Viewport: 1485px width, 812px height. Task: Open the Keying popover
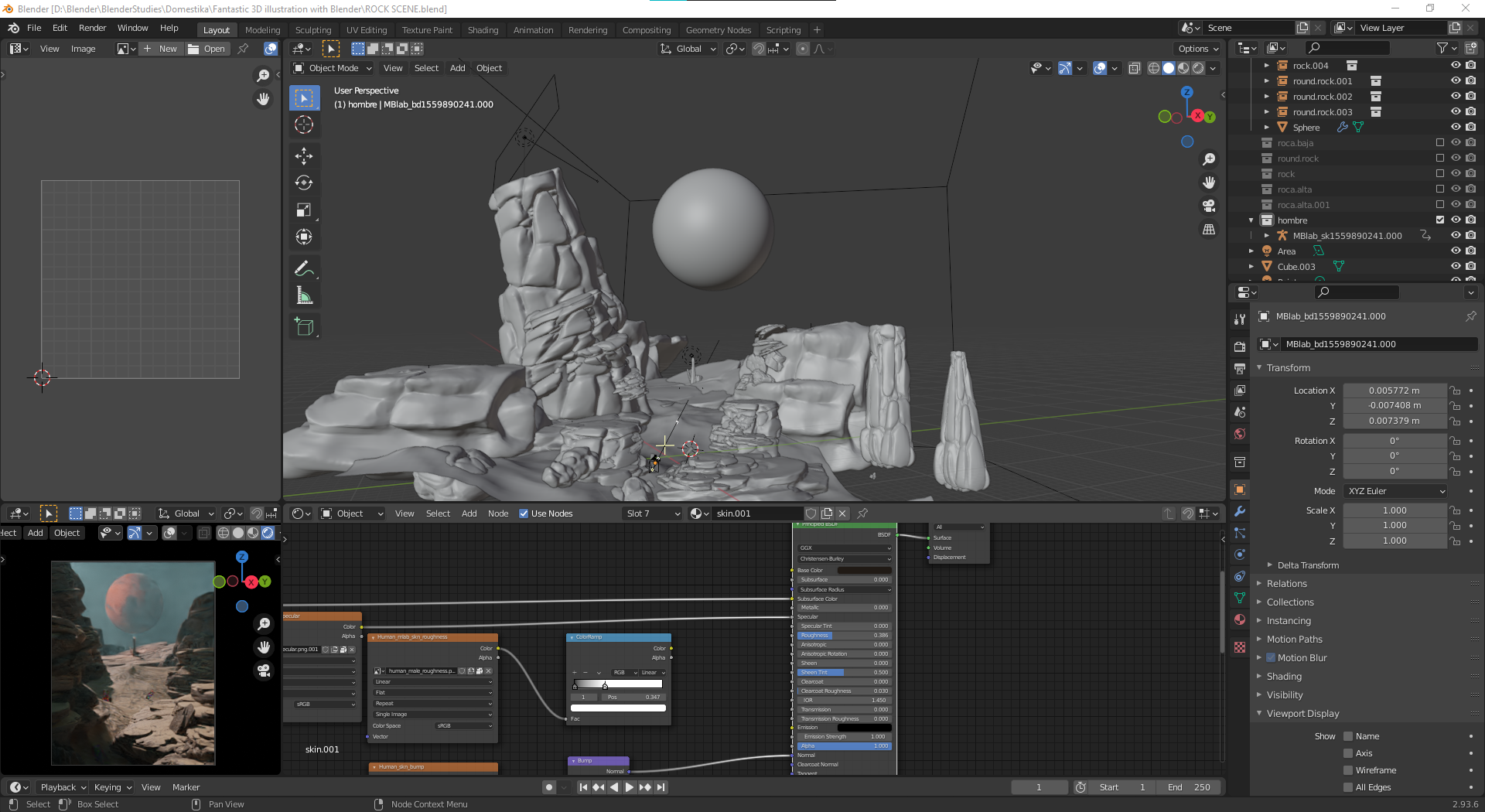point(113,787)
